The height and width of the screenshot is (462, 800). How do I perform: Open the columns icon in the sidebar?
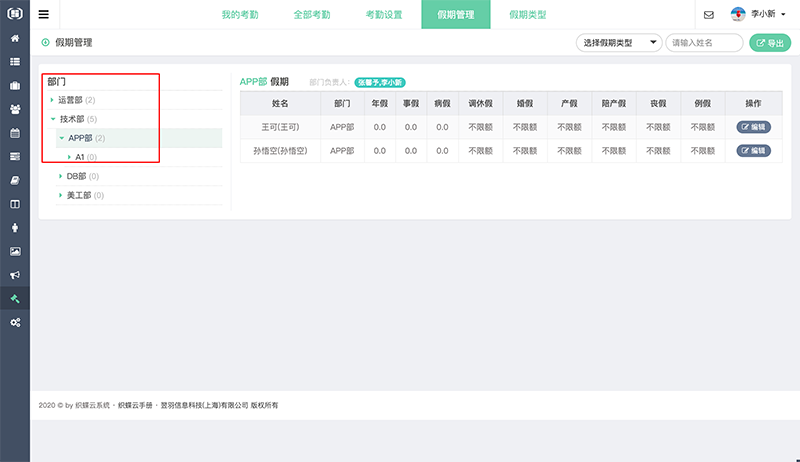pos(15,204)
